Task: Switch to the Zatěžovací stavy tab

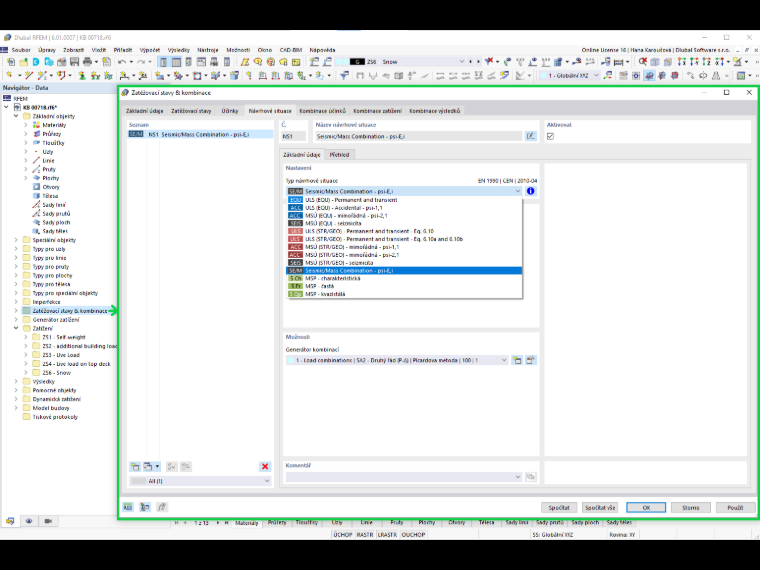Action: tap(191, 111)
